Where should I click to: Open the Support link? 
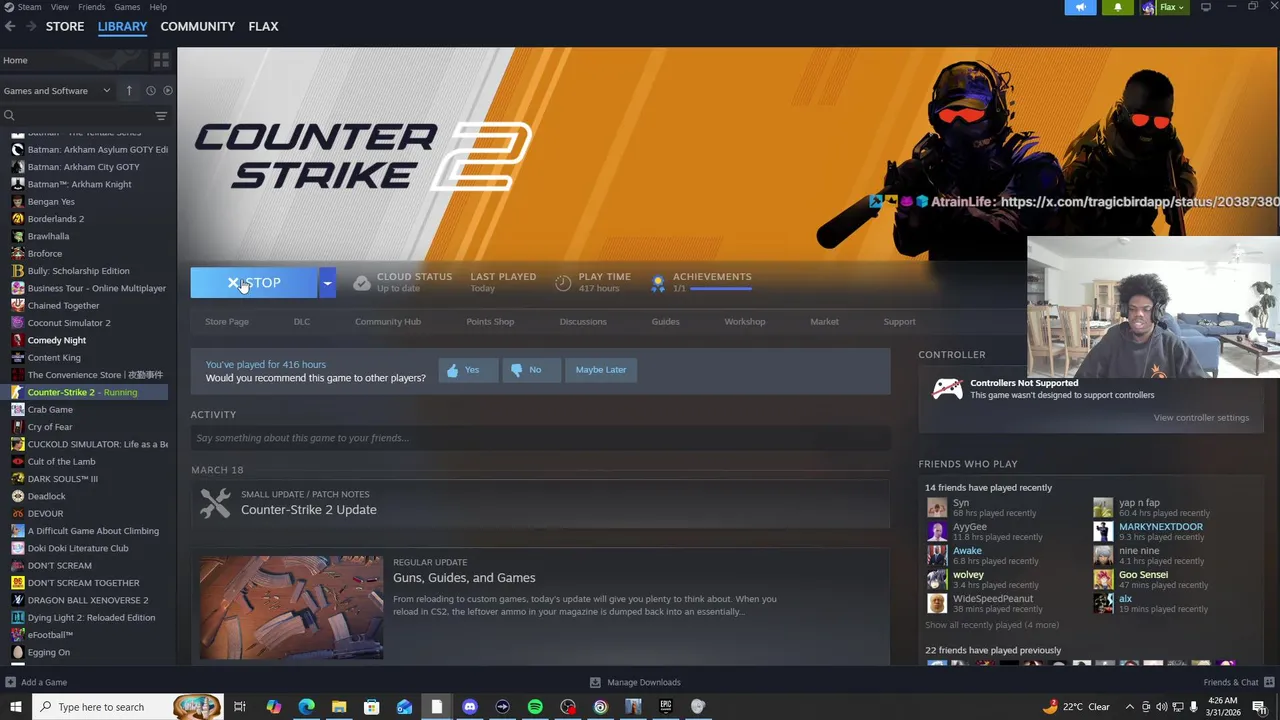pos(899,321)
